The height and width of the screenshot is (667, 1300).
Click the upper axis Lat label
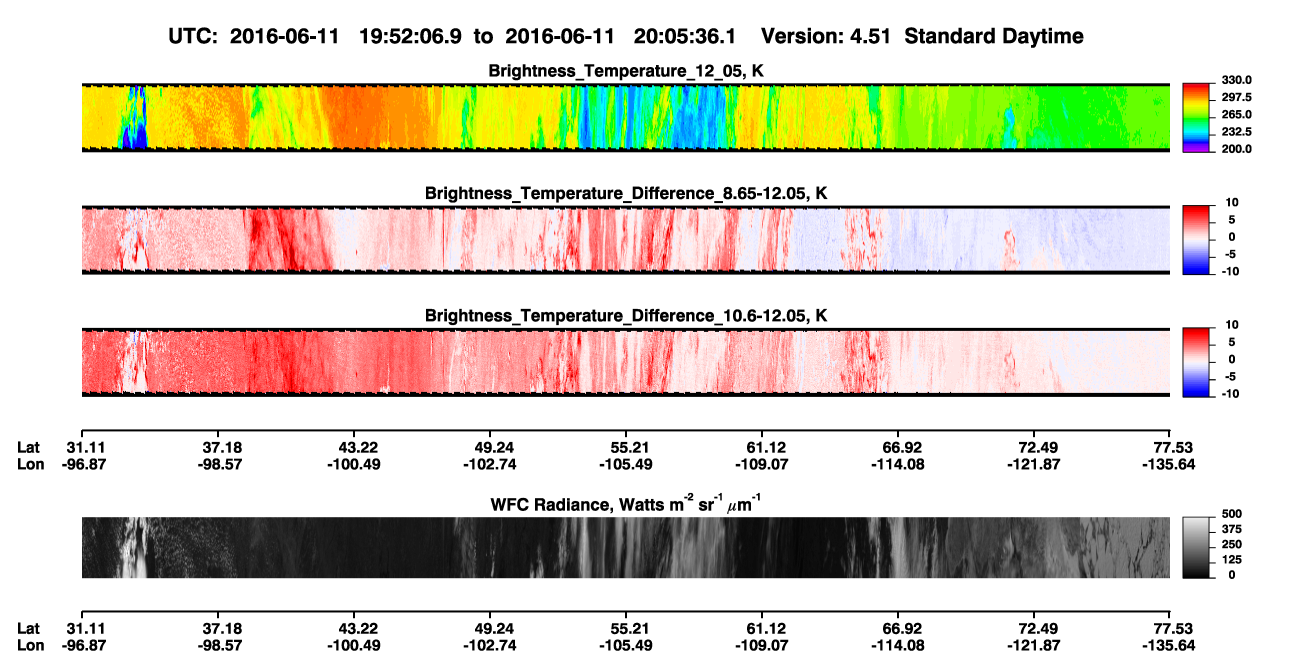pyautogui.click(x=29, y=446)
